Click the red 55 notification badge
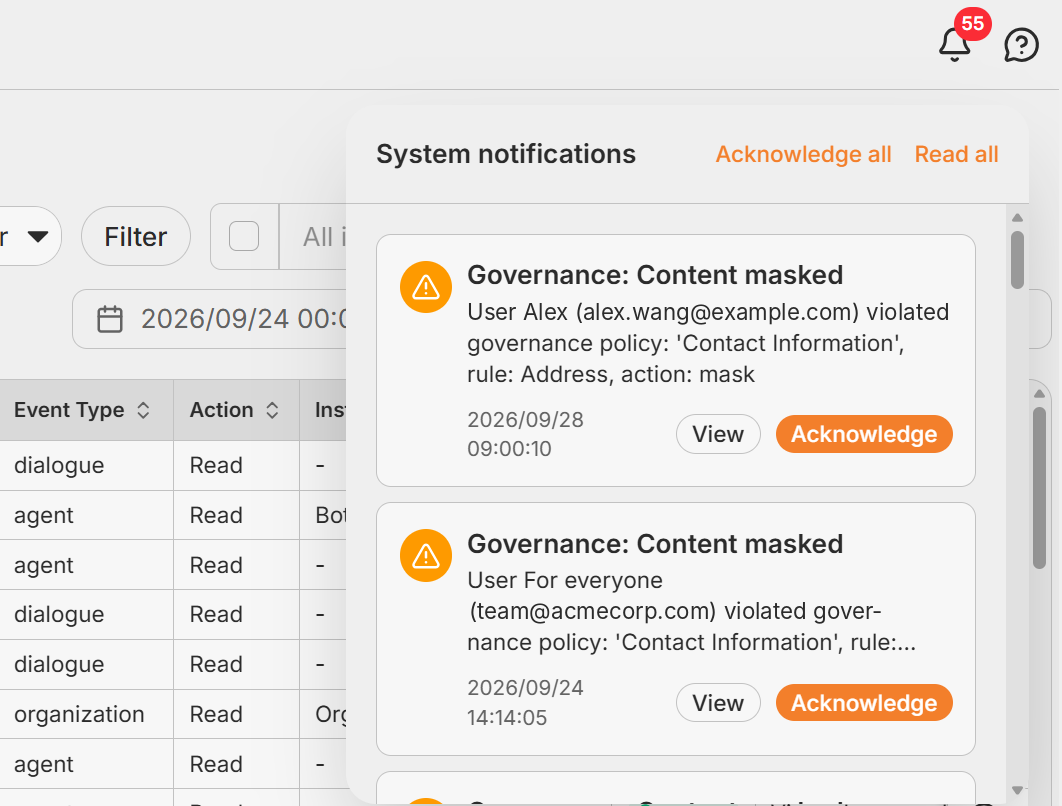 [x=973, y=24]
